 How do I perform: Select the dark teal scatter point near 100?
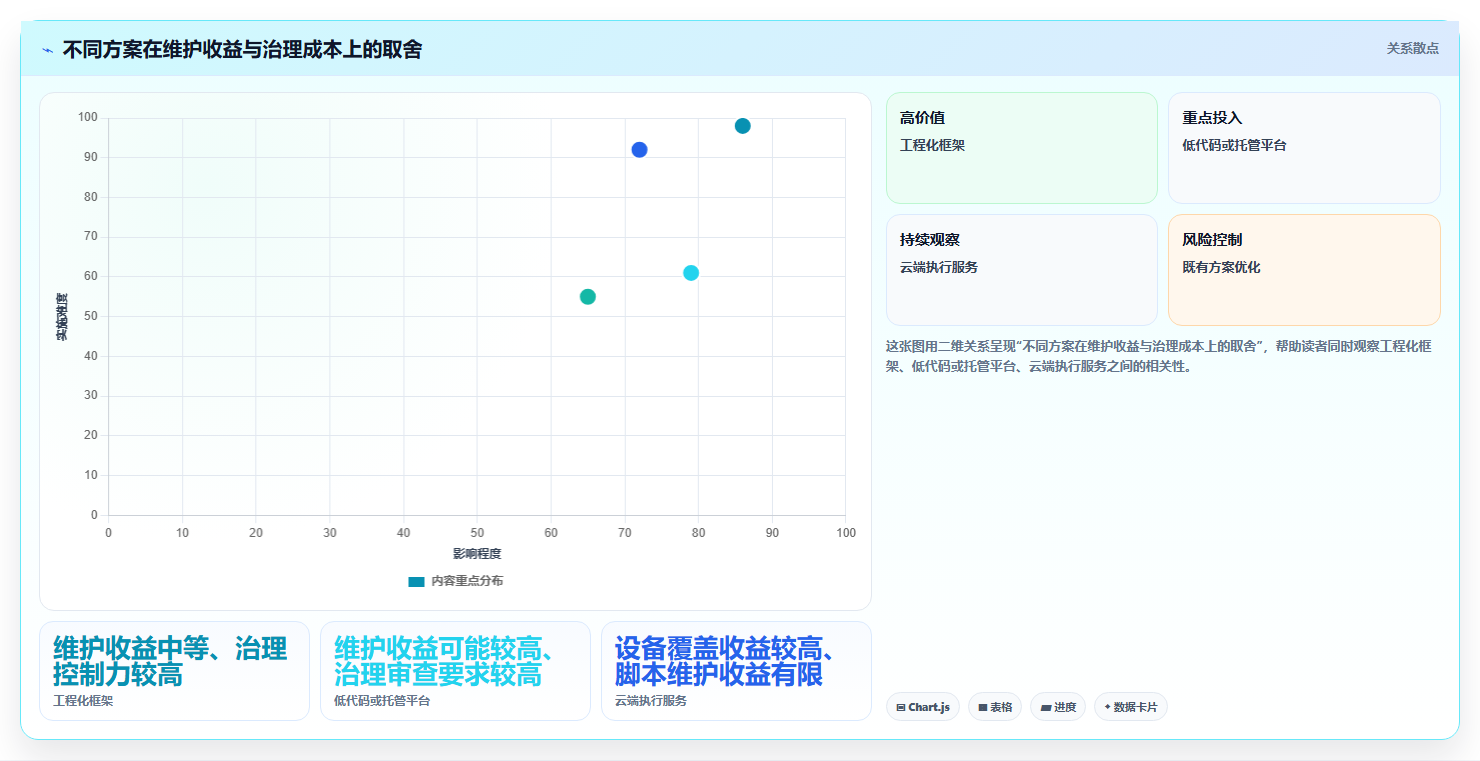click(x=742, y=126)
